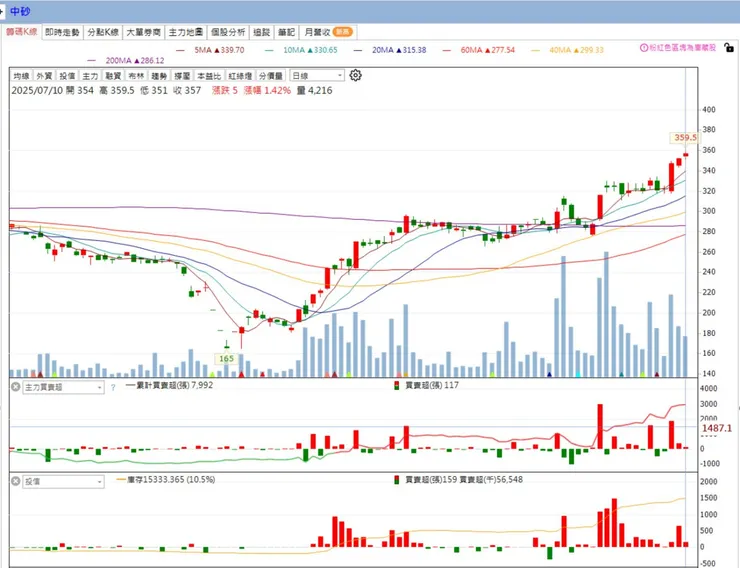The width and height of the screenshot is (740, 568).
Task: Open the 日線 period dropdown
Action: point(317,75)
